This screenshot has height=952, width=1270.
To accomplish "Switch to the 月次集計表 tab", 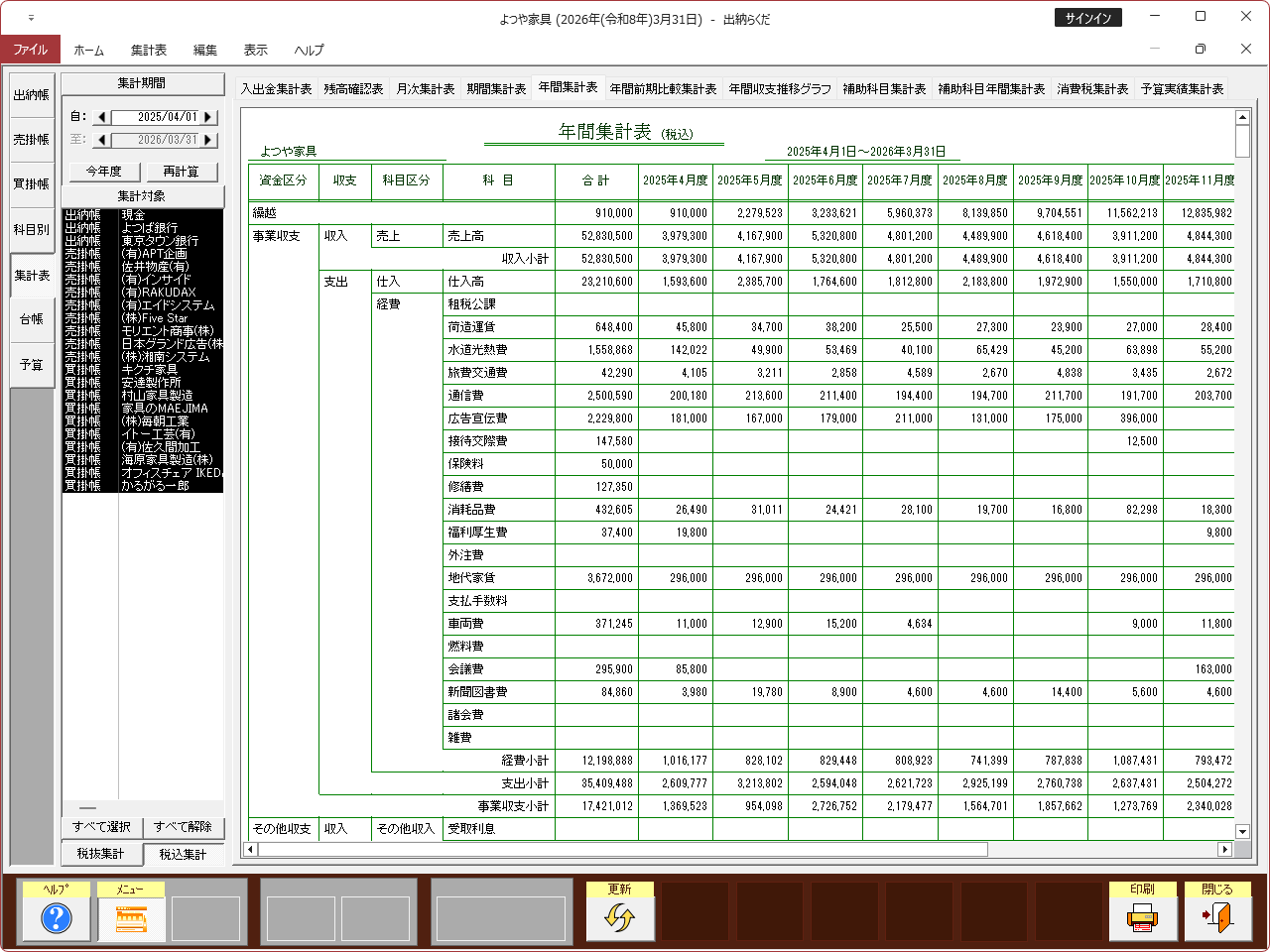I will (425, 89).
